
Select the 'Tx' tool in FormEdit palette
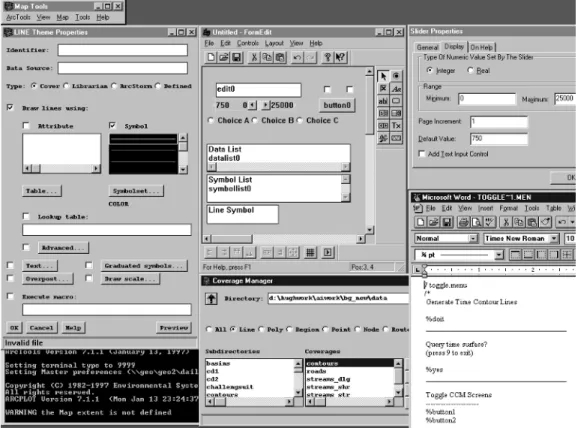click(x=396, y=125)
